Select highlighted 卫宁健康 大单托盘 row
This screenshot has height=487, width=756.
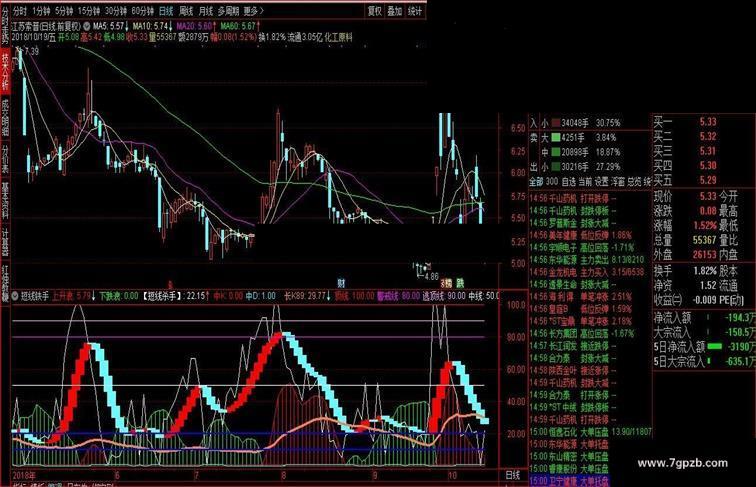tap(569, 481)
